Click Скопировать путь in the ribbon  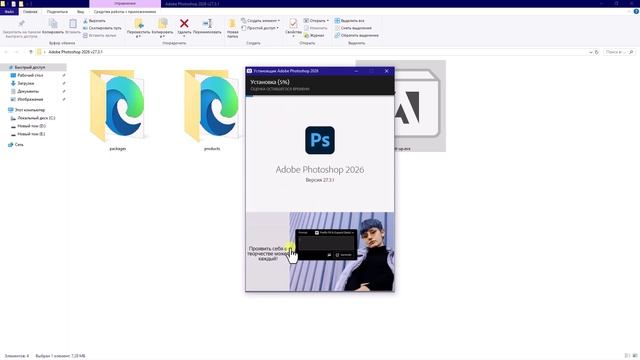point(102,28)
